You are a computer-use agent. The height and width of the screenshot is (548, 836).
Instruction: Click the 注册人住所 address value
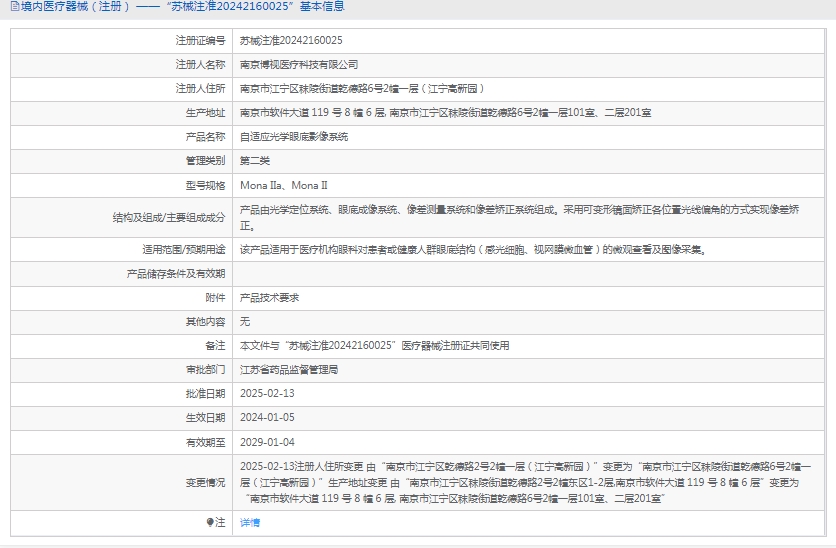[362, 89]
